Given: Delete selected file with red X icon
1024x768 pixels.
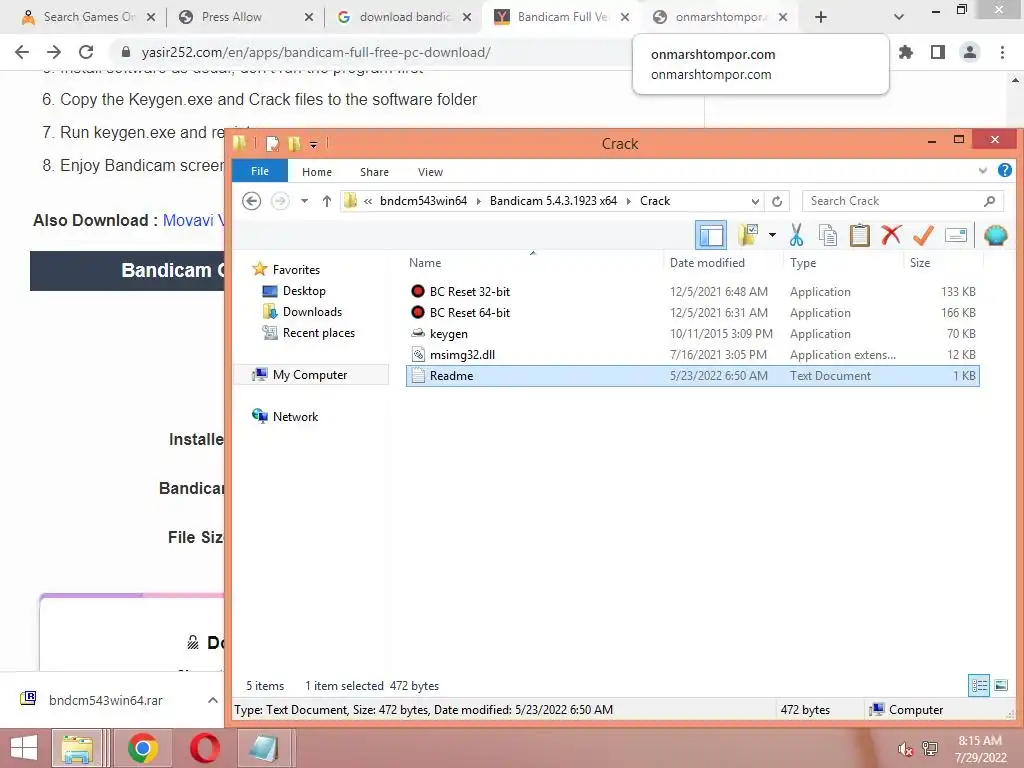Looking at the screenshot, I should click(891, 234).
